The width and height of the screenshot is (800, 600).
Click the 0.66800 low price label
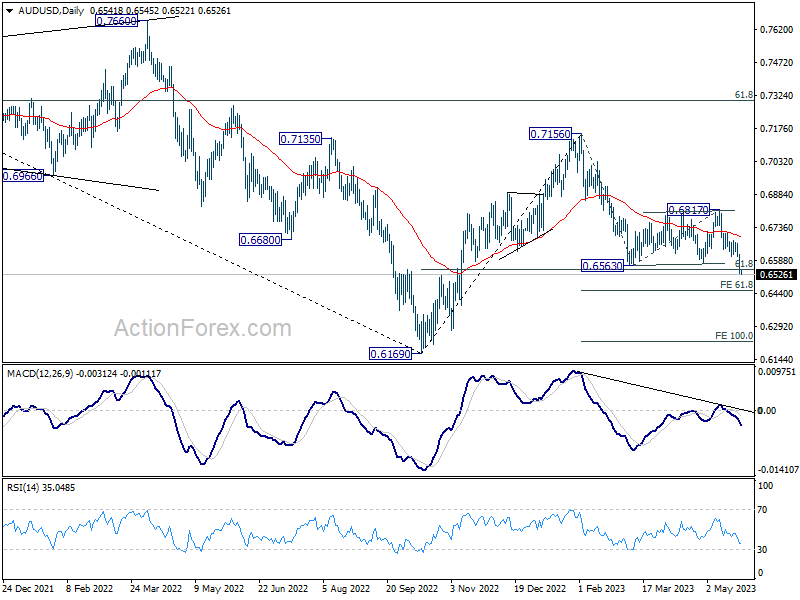point(260,239)
